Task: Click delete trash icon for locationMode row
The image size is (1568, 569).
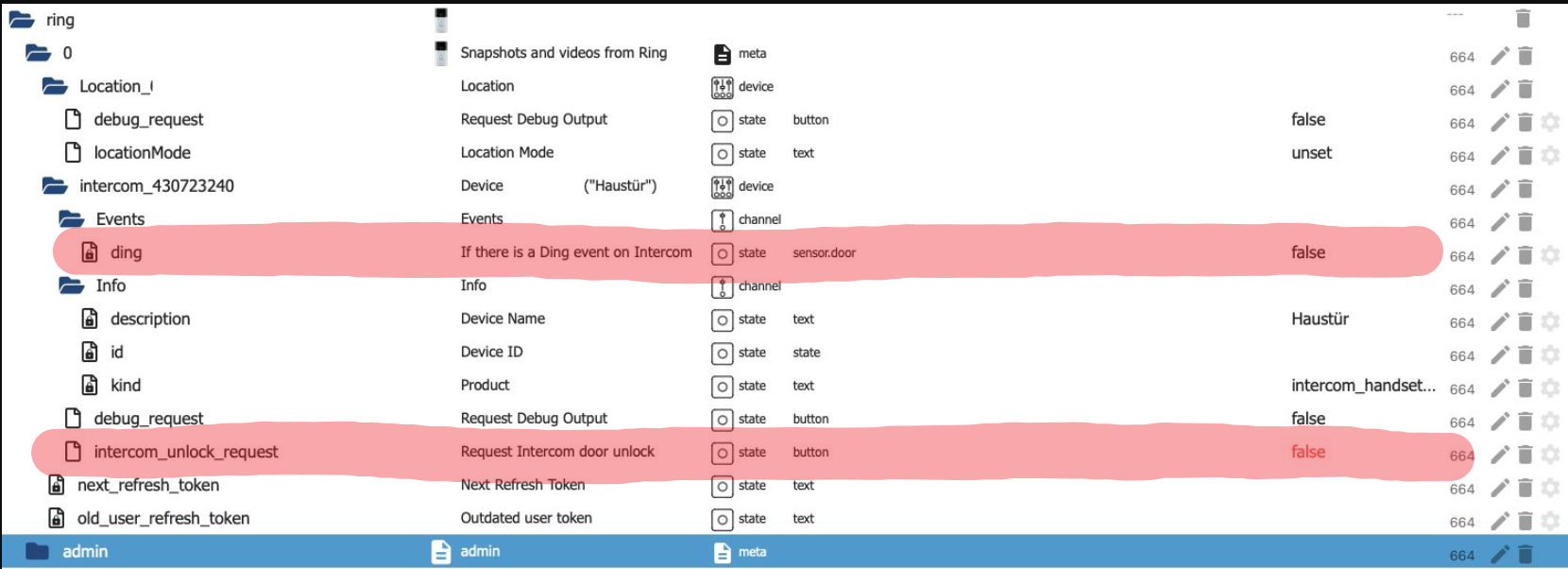Action: click(1525, 156)
